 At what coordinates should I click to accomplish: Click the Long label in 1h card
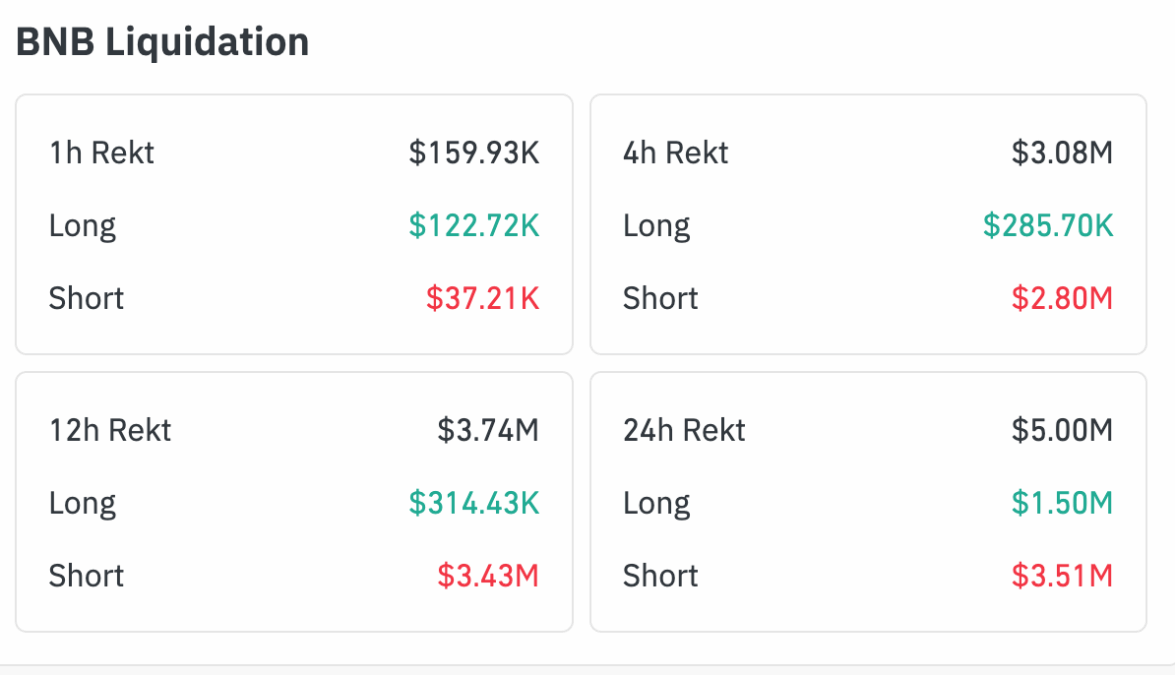click(82, 226)
